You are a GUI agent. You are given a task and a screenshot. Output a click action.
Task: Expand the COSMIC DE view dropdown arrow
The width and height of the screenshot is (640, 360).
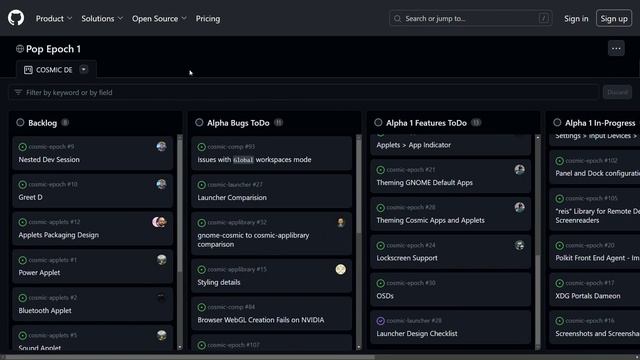click(x=84, y=69)
